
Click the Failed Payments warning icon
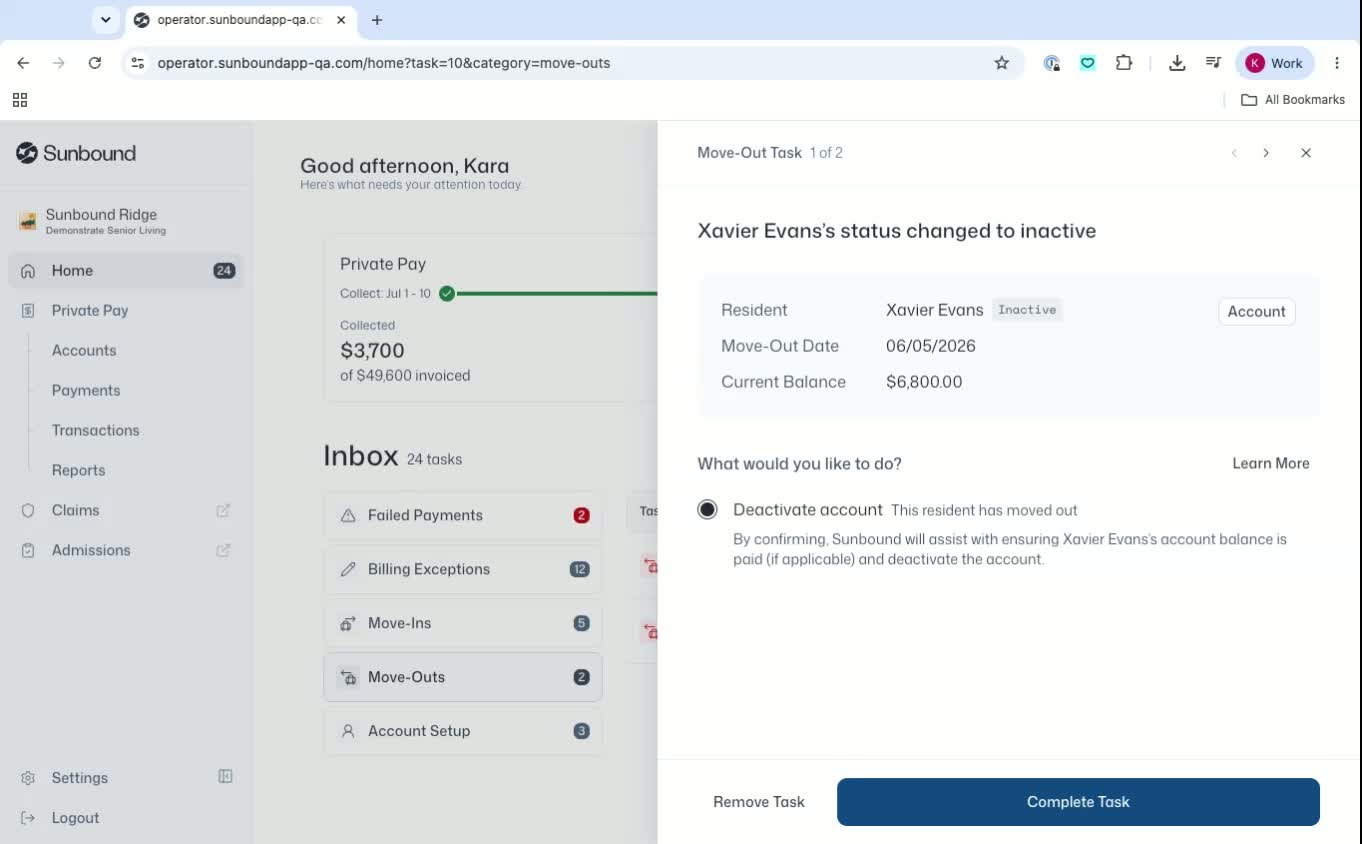pyautogui.click(x=348, y=516)
